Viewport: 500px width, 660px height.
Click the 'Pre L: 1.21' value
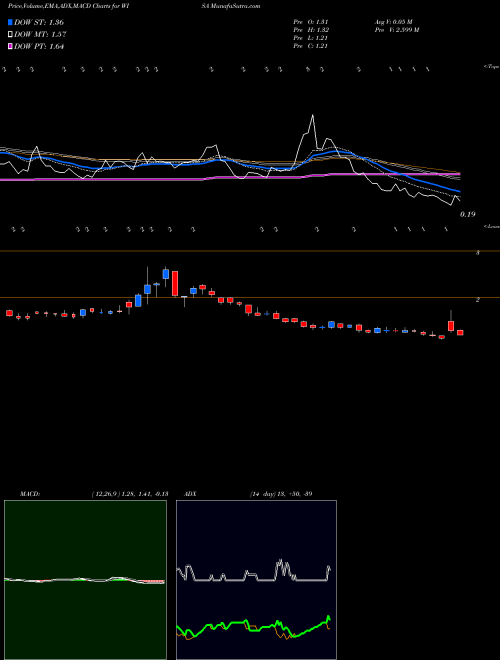coord(311,38)
